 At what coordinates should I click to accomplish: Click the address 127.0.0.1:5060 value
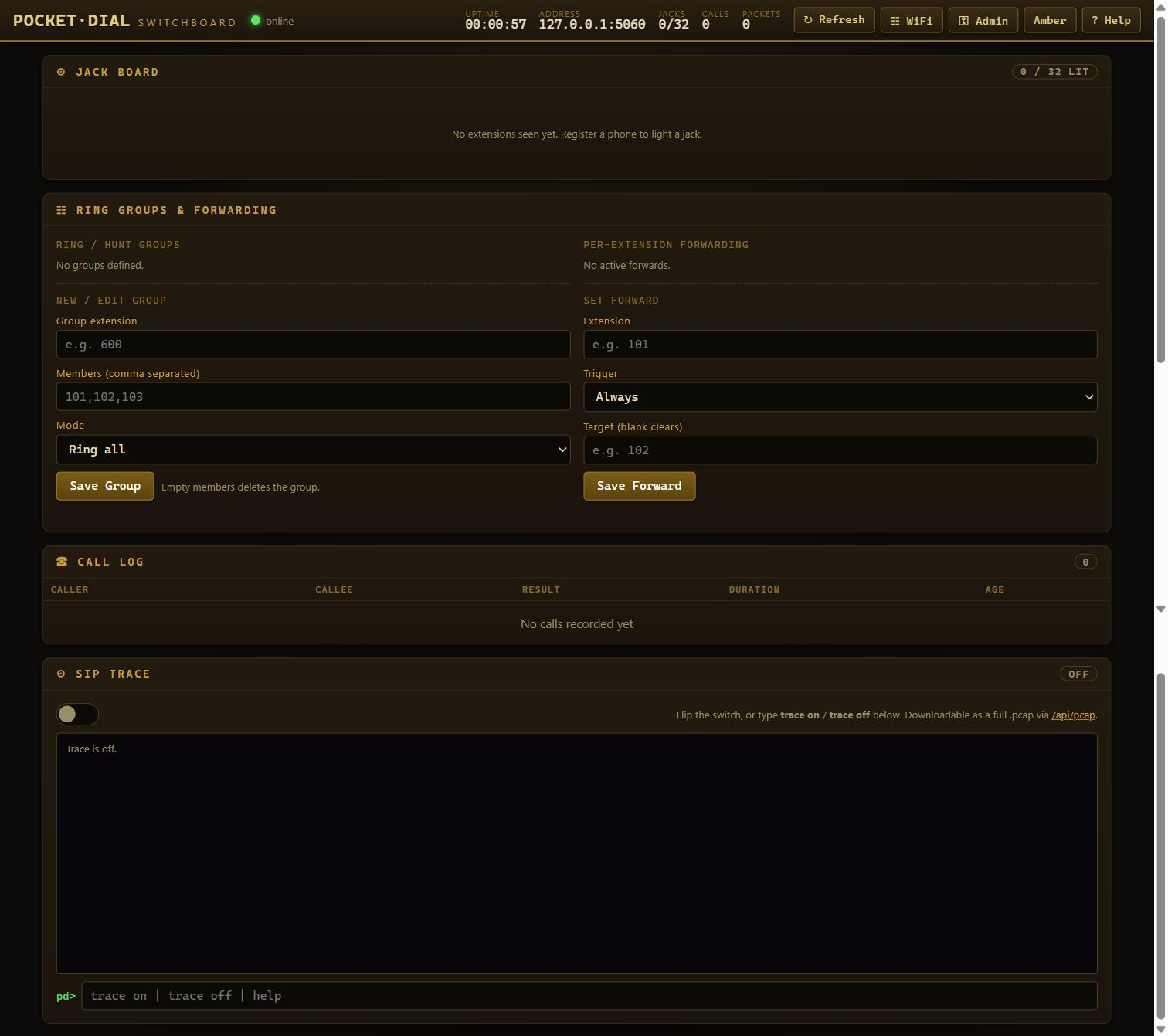pos(592,24)
